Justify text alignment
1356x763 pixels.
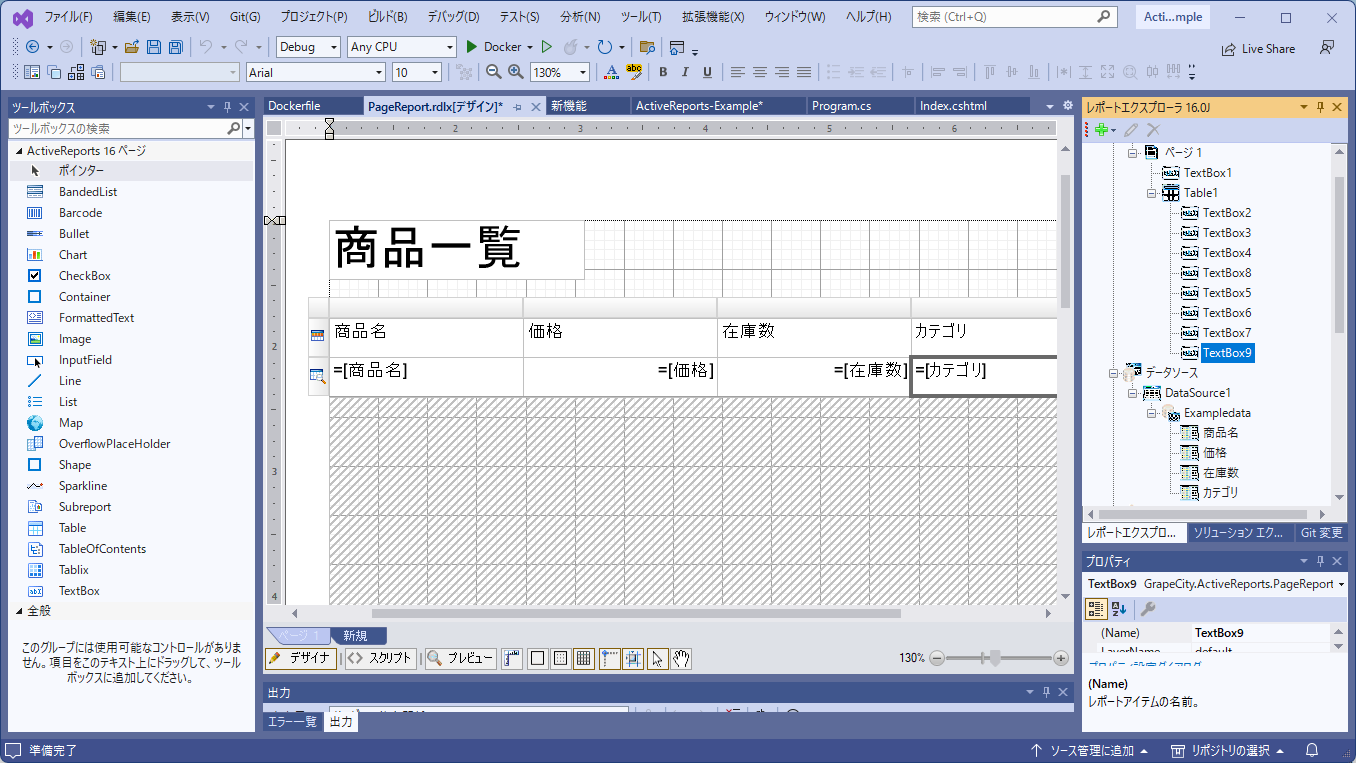click(804, 72)
